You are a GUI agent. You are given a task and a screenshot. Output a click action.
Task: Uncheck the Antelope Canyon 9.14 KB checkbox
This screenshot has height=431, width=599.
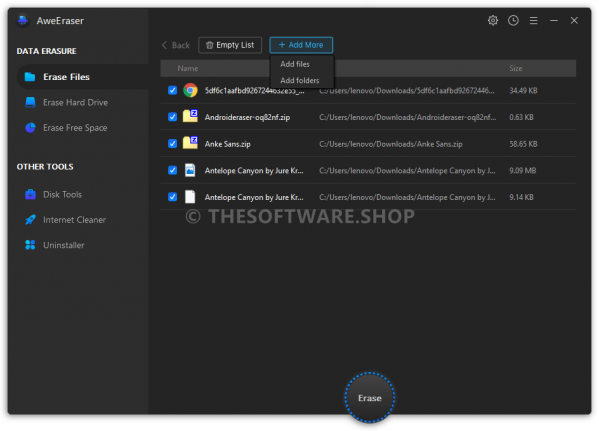[173, 197]
